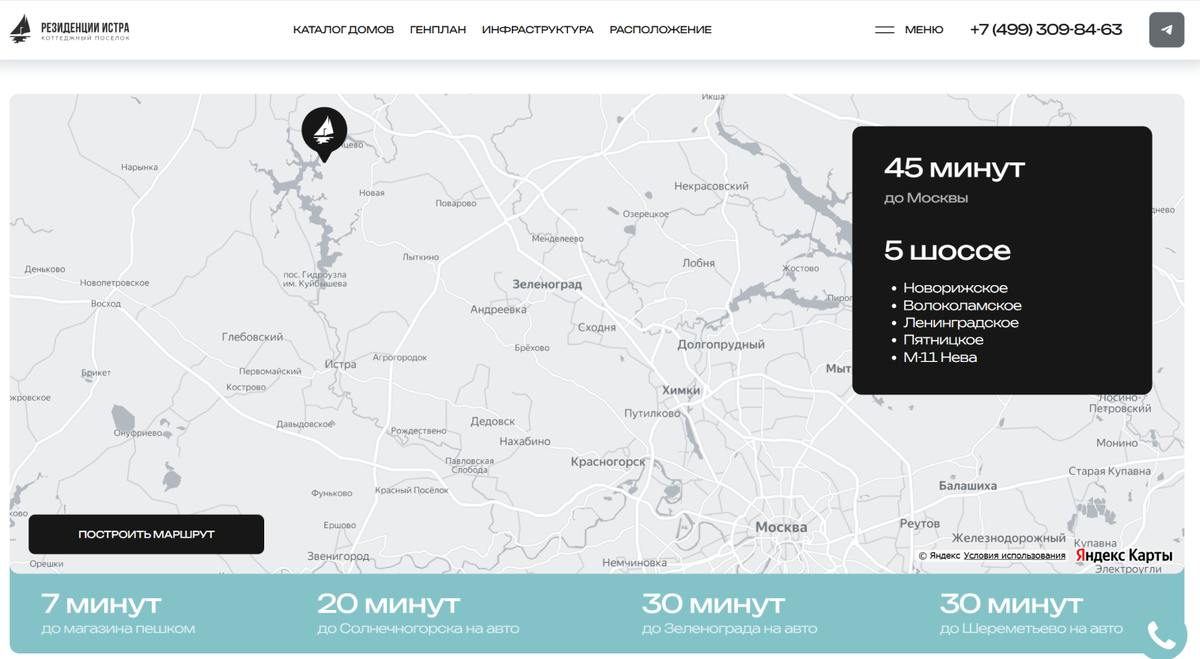Select Ленинградское in the highway list

pyautogui.click(x=961, y=322)
